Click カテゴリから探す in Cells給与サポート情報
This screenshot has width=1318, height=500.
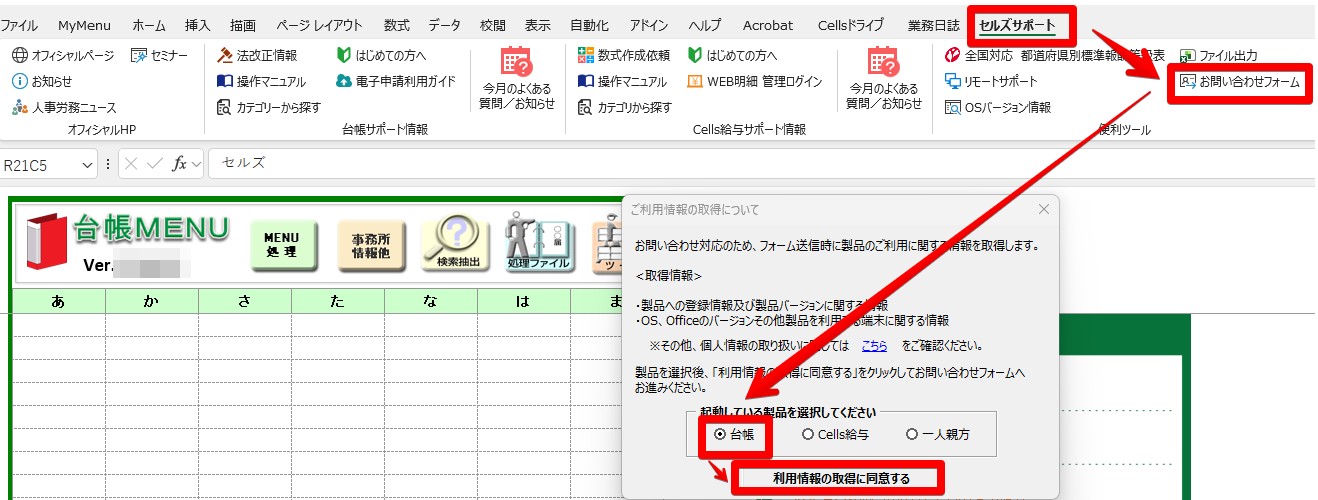click(x=626, y=107)
